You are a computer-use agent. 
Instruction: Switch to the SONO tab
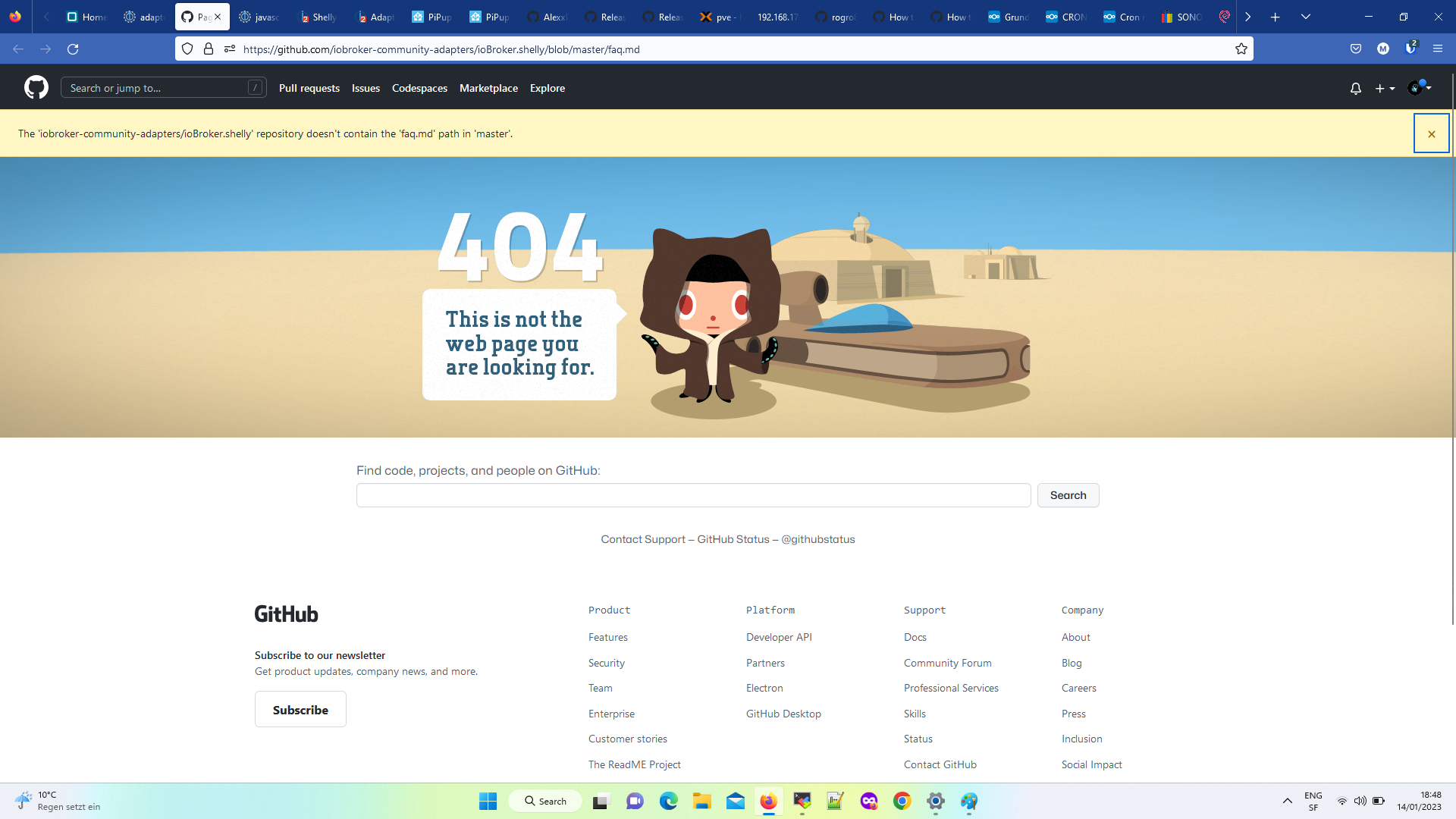click(1181, 17)
